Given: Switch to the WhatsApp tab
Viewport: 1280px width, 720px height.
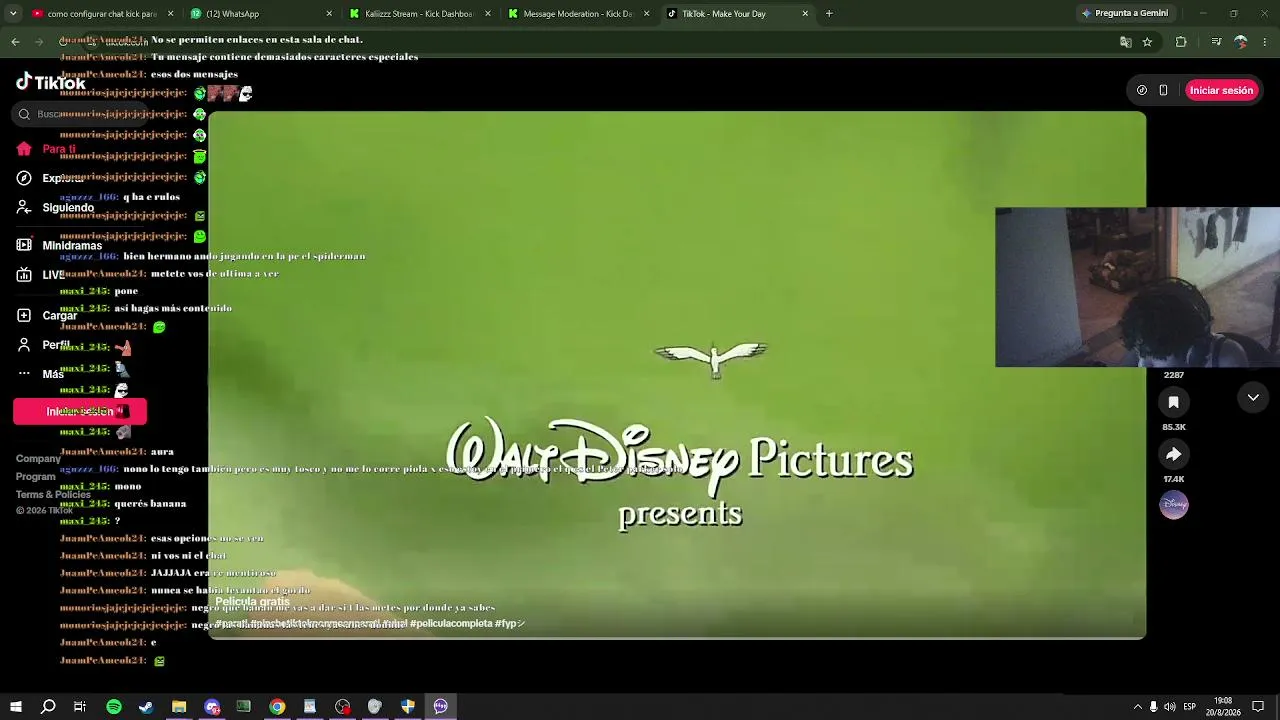Looking at the screenshot, I should (260, 14).
